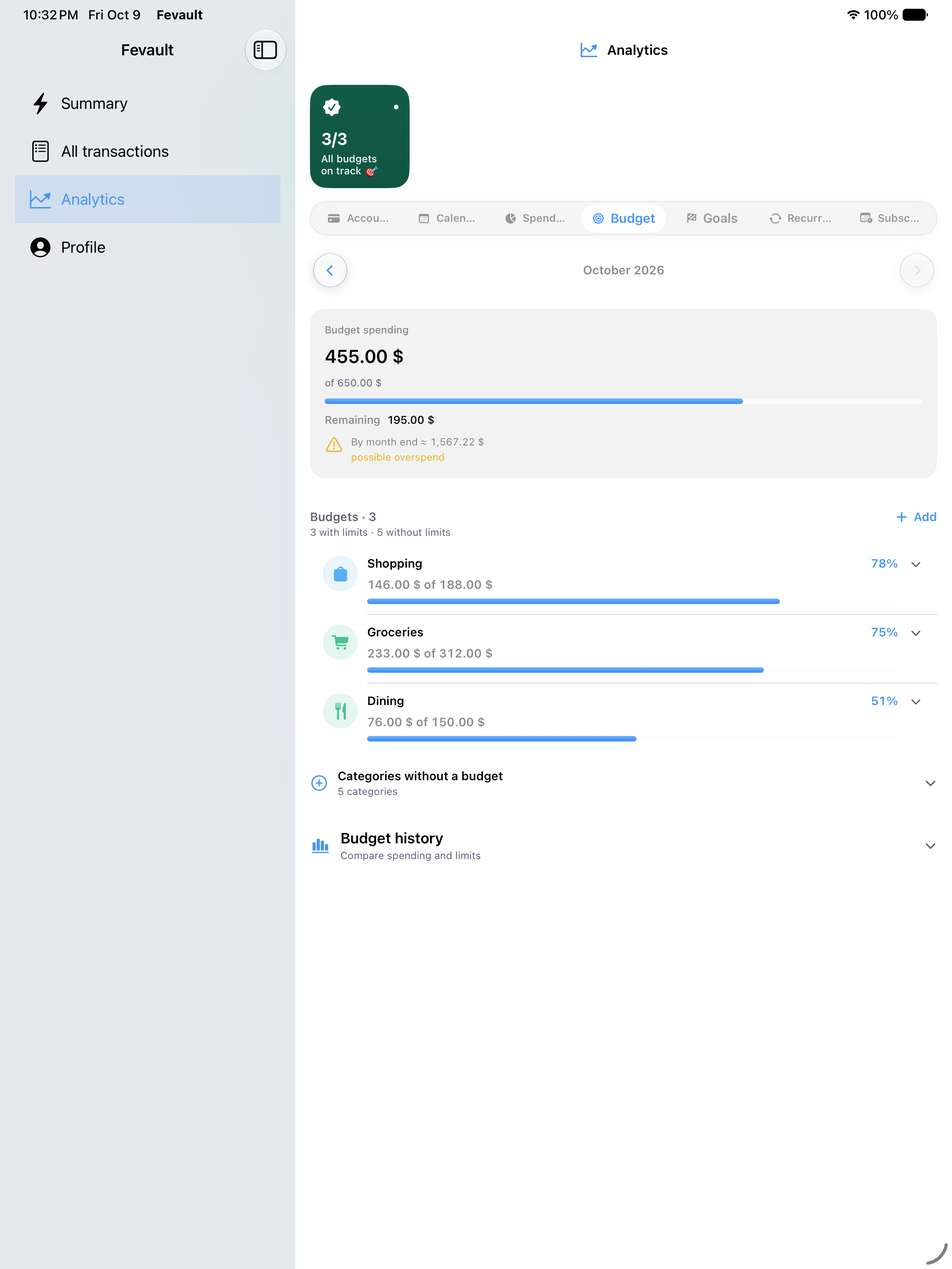Click the overspend warning triangle icon
The width and height of the screenshot is (952, 1269).
tap(334, 445)
